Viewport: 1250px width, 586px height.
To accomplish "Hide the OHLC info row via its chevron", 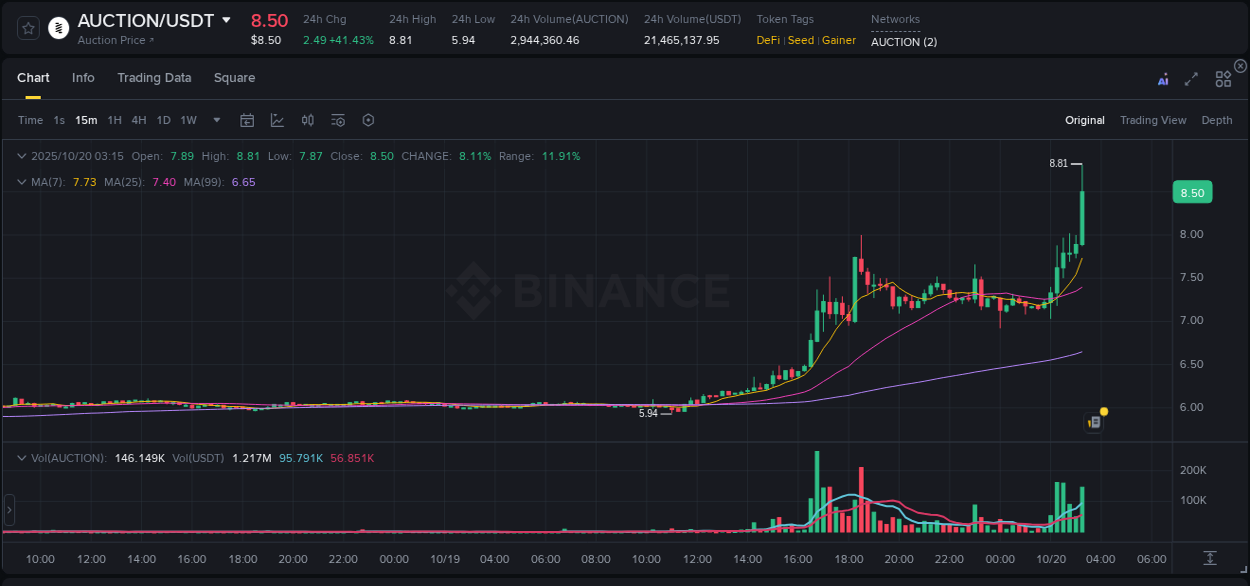I will point(21,156).
